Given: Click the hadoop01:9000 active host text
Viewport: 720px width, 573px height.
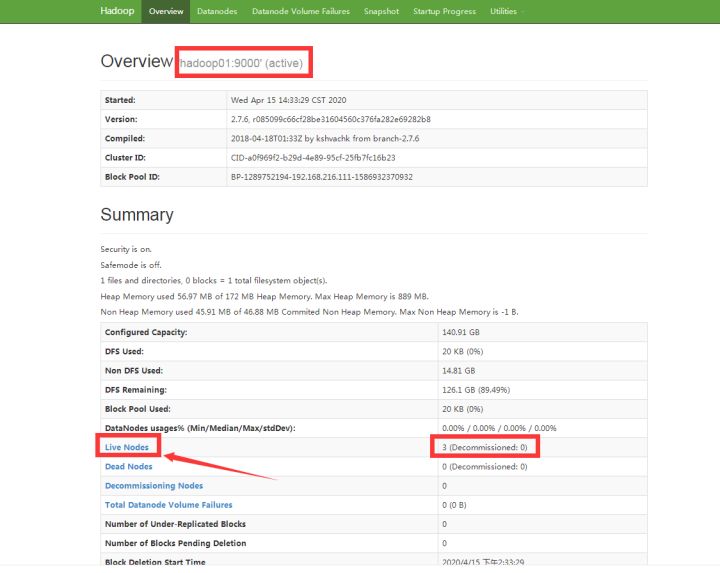Looking at the screenshot, I should [242, 63].
